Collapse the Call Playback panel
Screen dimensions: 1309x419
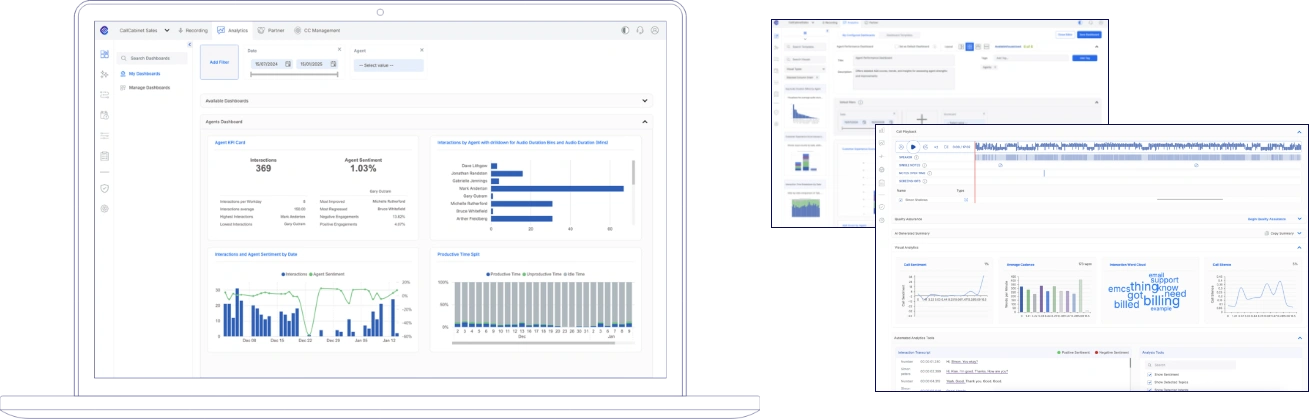point(1299,132)
